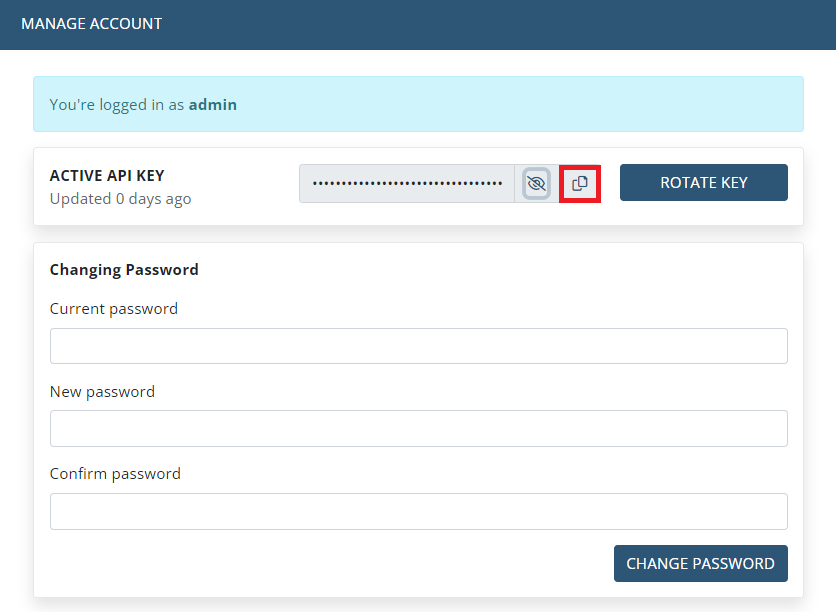Click the Changing Password heading
Viewport: 836px width, 612px height.
point(124,270)
